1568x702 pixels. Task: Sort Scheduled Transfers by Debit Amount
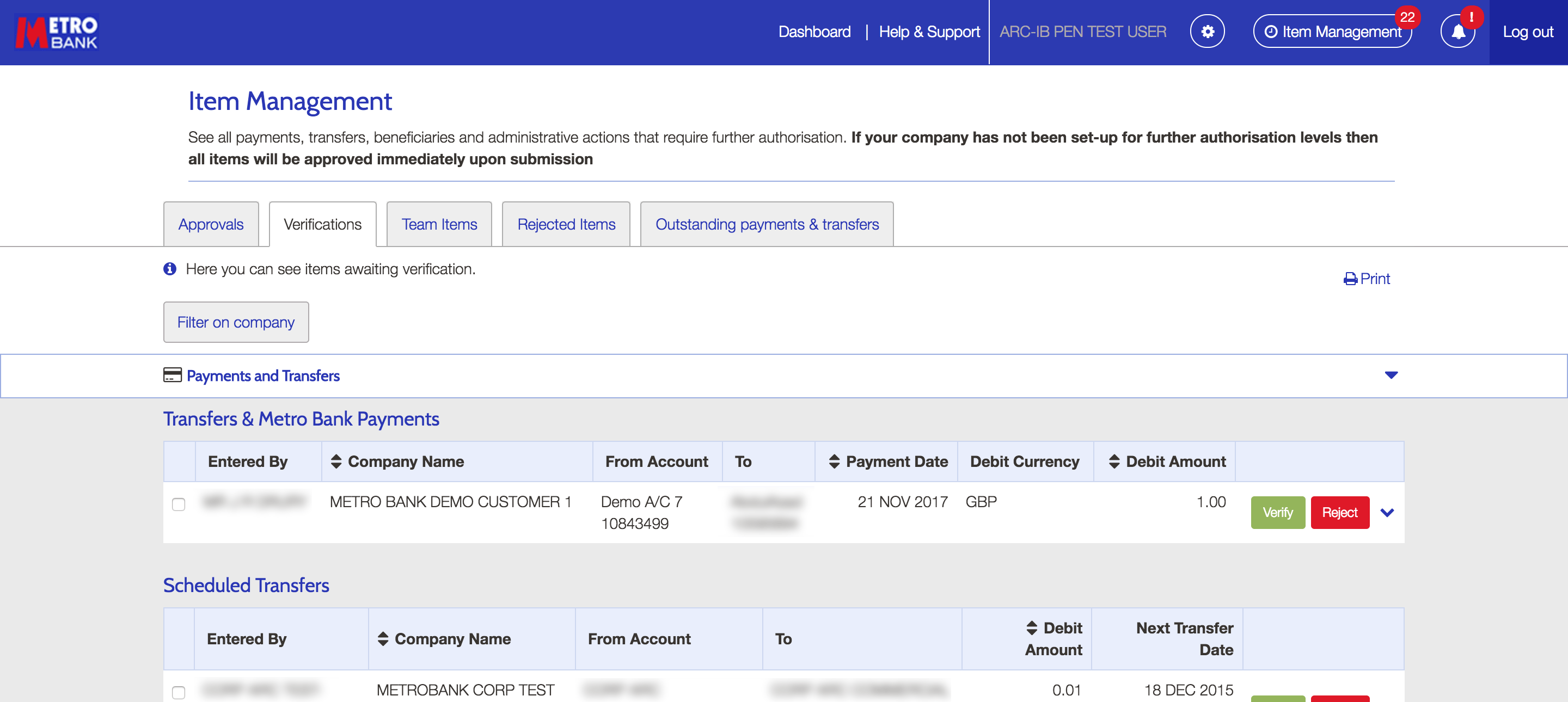[1032, 628]
